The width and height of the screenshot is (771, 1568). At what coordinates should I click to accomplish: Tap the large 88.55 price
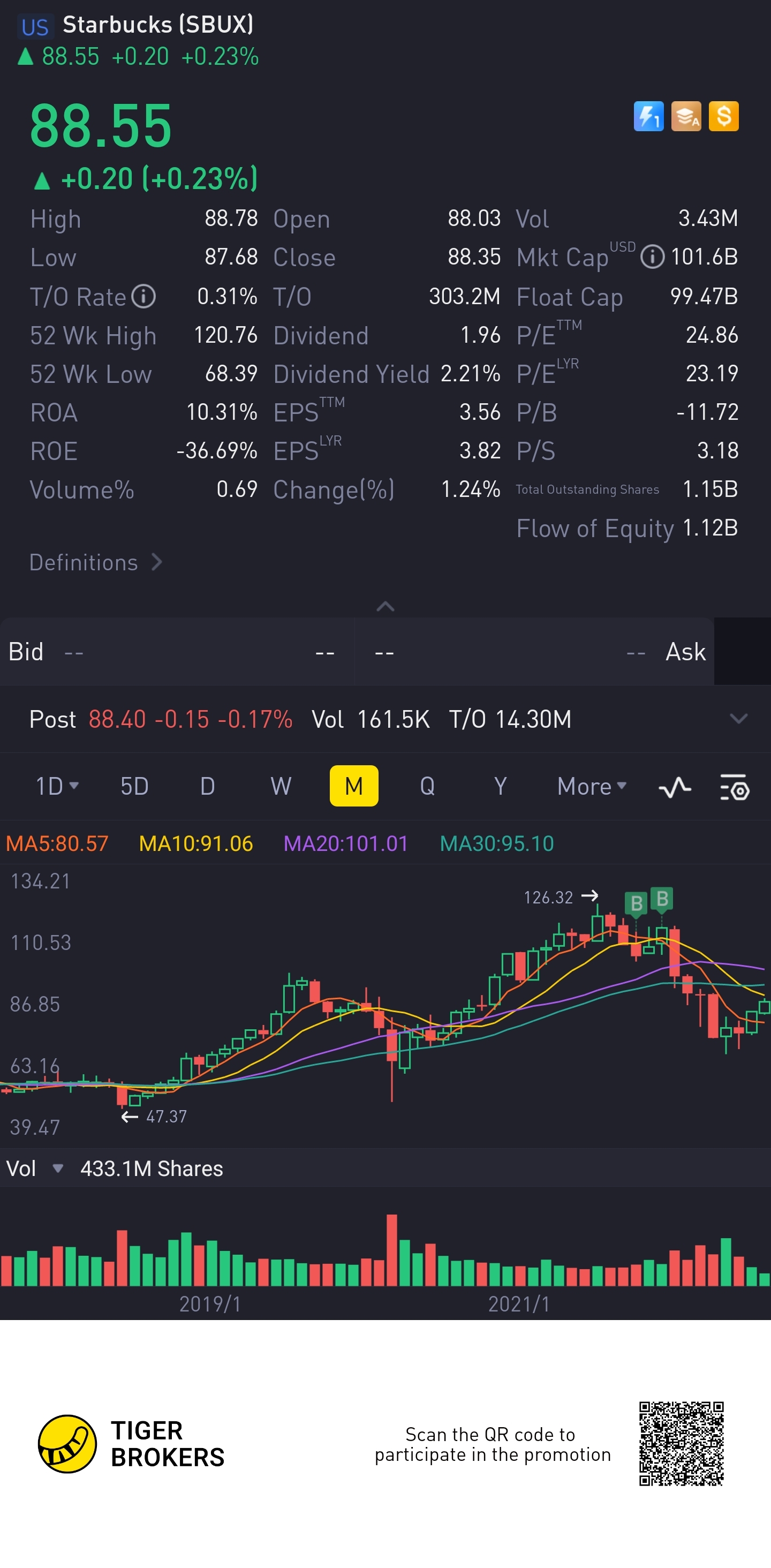click(x=101, y=126)
